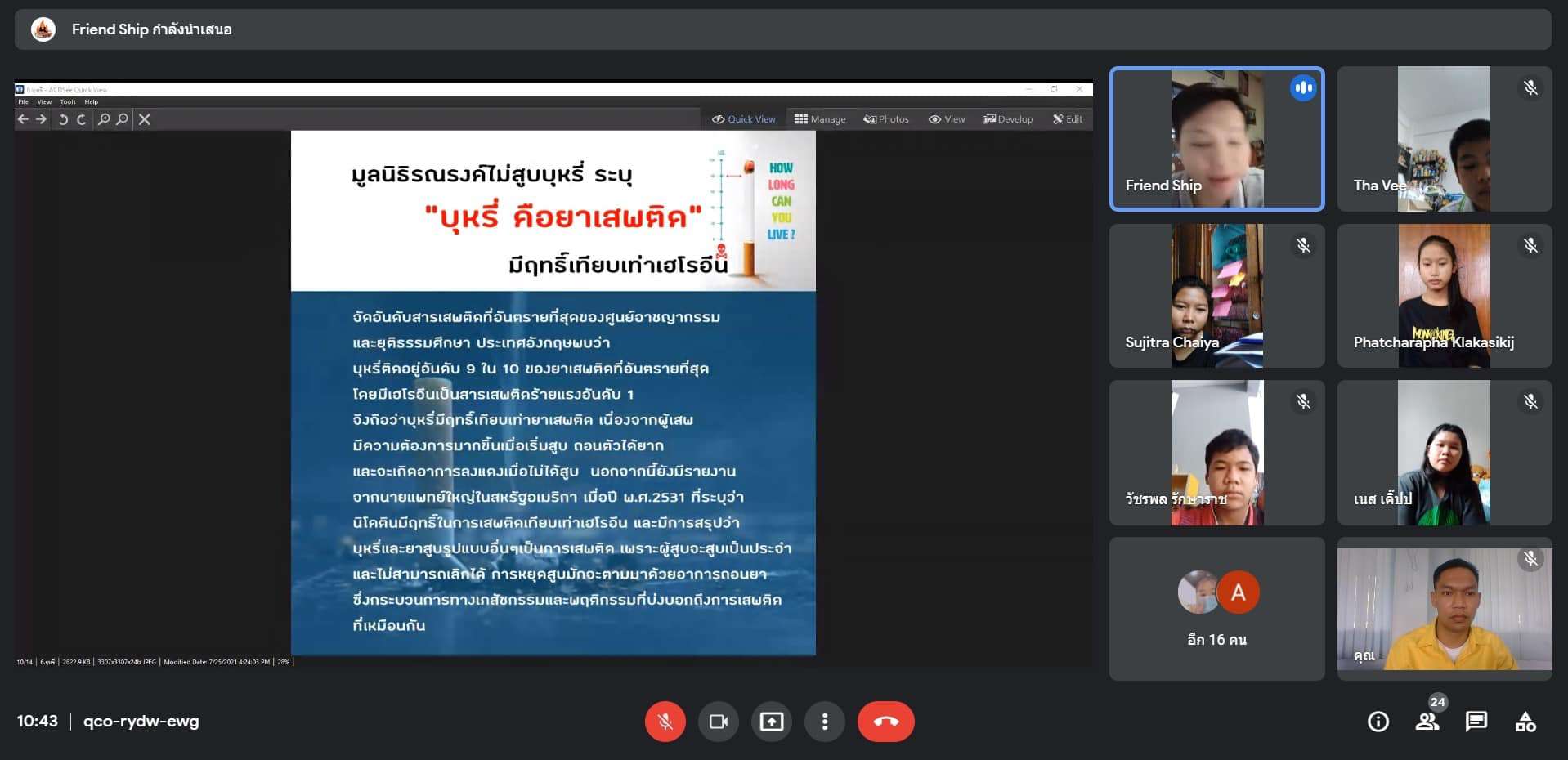Viewport: 1568px width, 760px height.
Task: Open the chat messages panel
Action: pyautogui.click(x=1476, y=722)
